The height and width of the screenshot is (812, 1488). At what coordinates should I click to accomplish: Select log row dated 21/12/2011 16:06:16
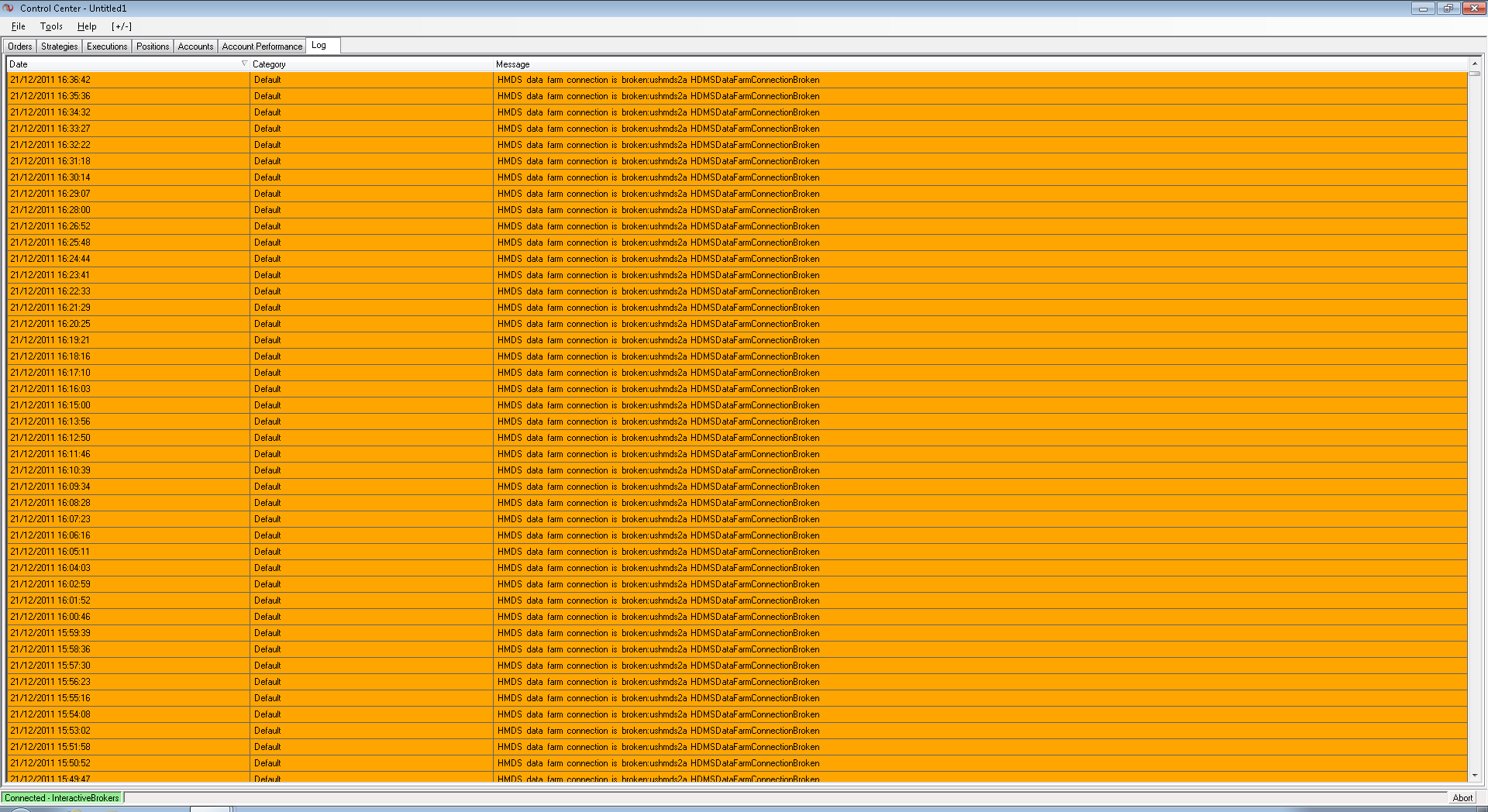pos(737,535)
